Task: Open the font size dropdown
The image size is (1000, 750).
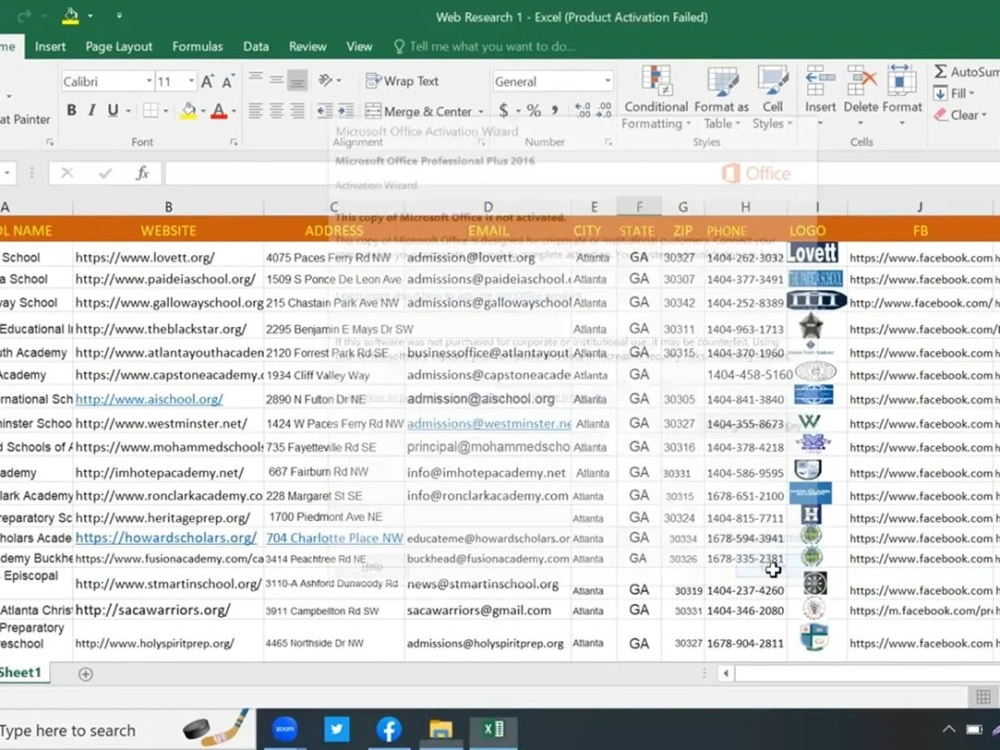Action: tap(191, 81)
